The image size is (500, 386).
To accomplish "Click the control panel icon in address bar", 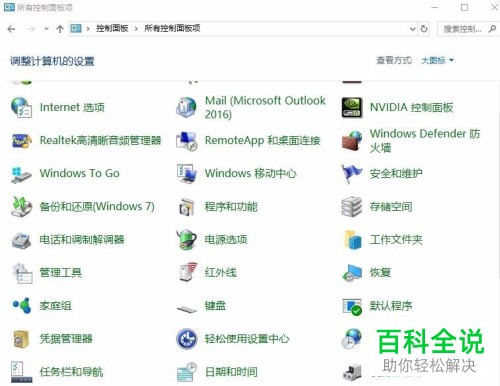I will (x=76, y=29).
